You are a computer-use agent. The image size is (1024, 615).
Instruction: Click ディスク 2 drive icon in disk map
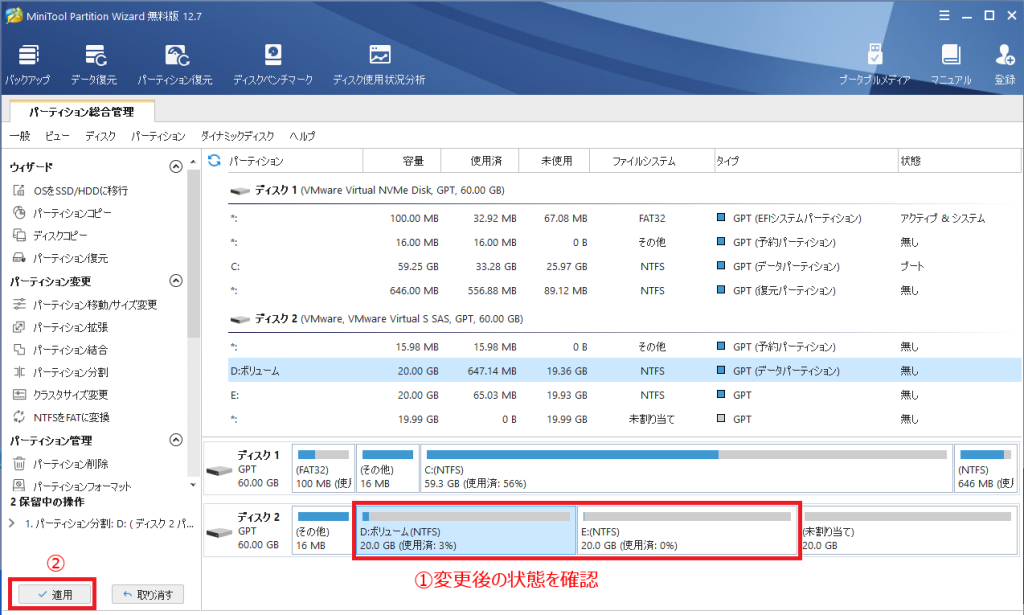[219, 532]
